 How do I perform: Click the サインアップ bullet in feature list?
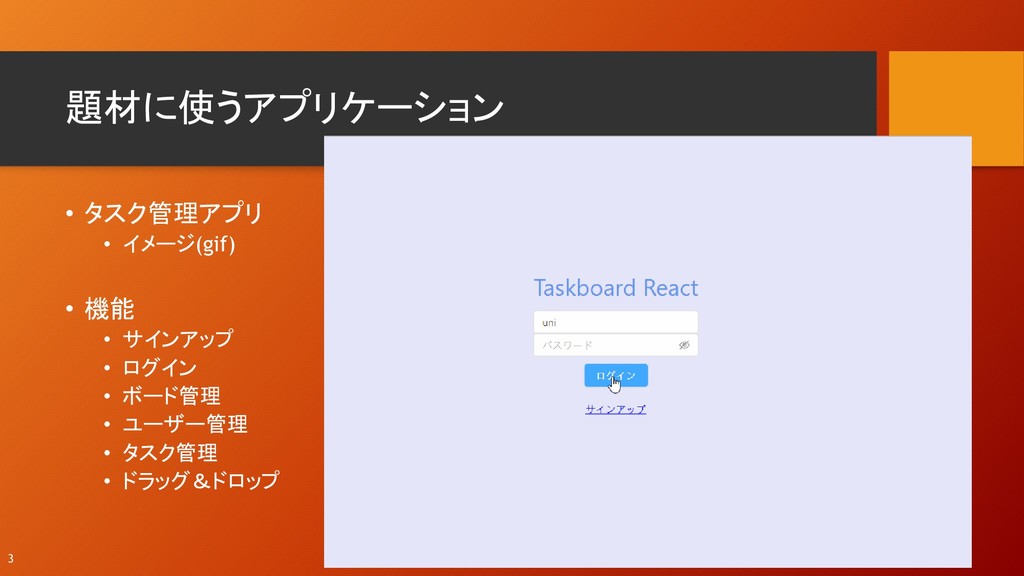click(x=178, y=338)
